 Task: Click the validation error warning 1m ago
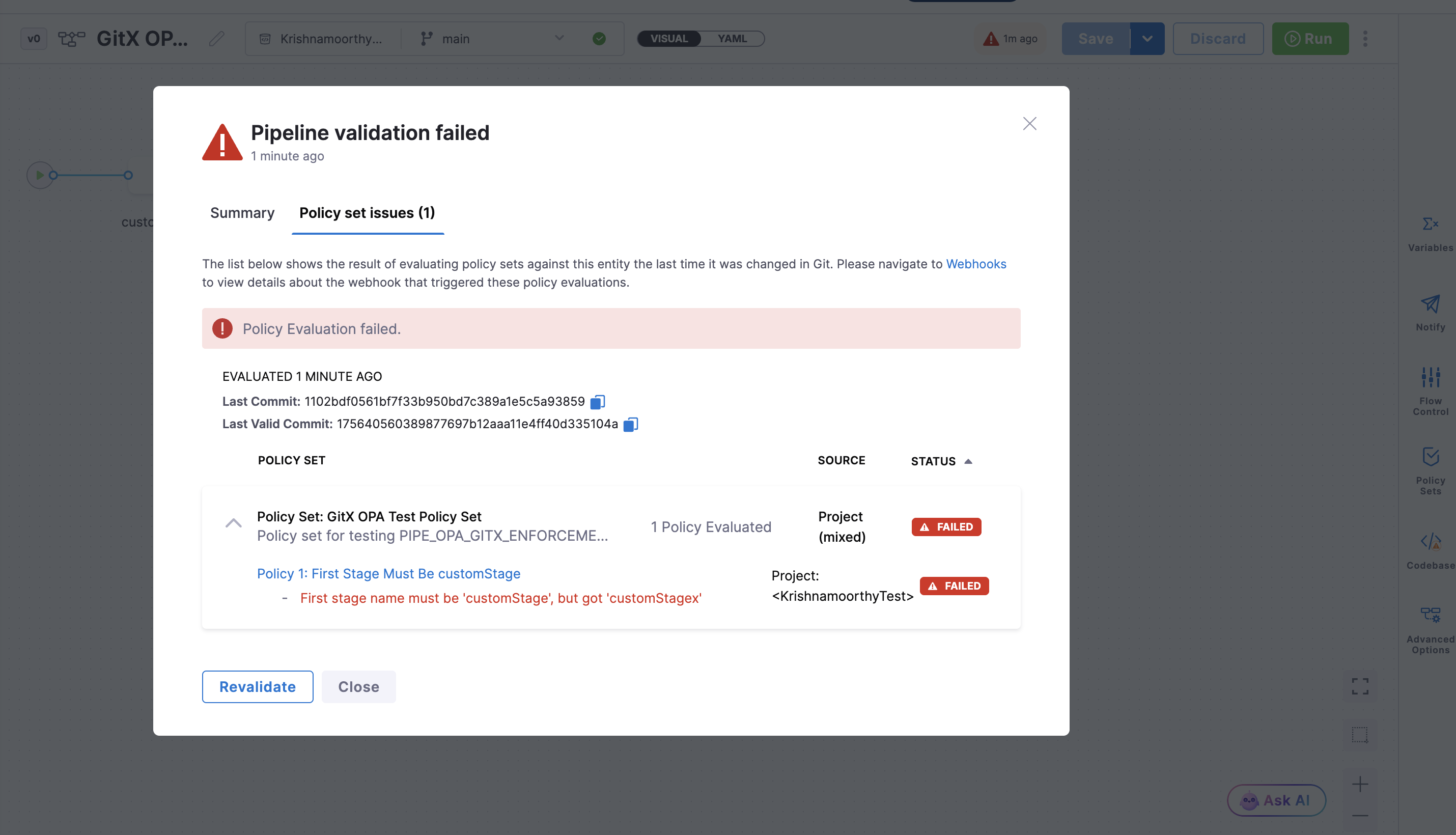[x=1011, y=38]
